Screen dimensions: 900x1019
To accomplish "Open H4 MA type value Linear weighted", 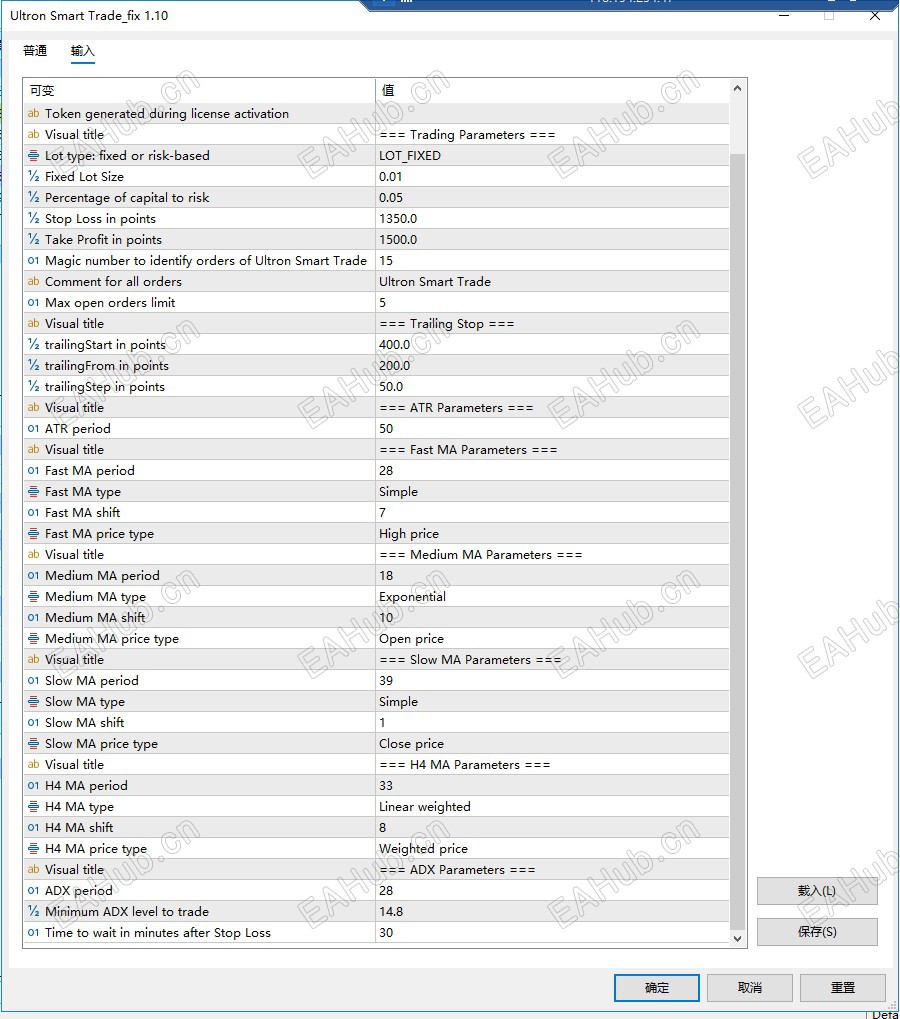I will (552, 806).
